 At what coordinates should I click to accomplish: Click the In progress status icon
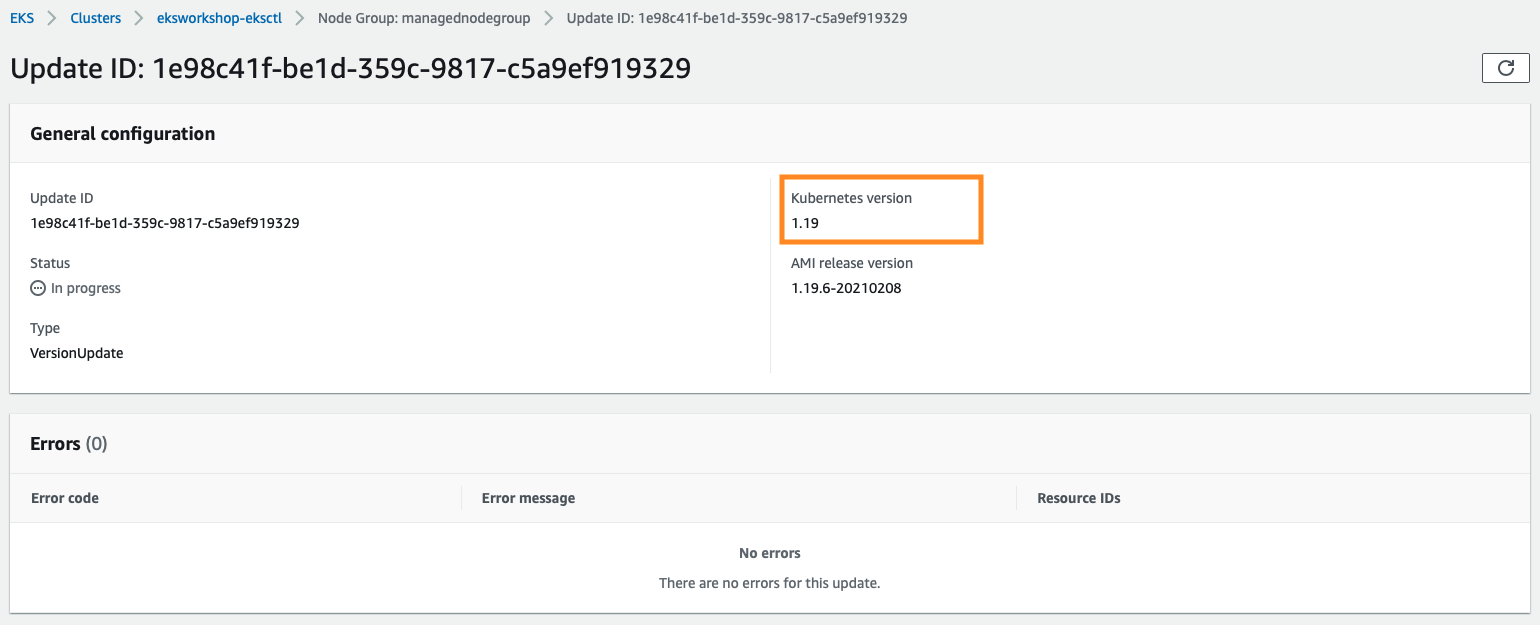(38, 288)
